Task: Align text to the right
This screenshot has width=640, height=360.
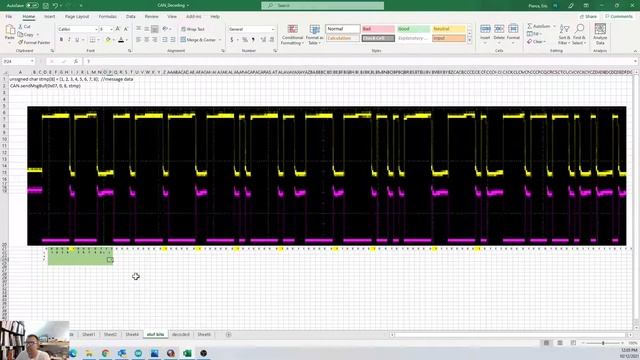Action: (155, 40)
